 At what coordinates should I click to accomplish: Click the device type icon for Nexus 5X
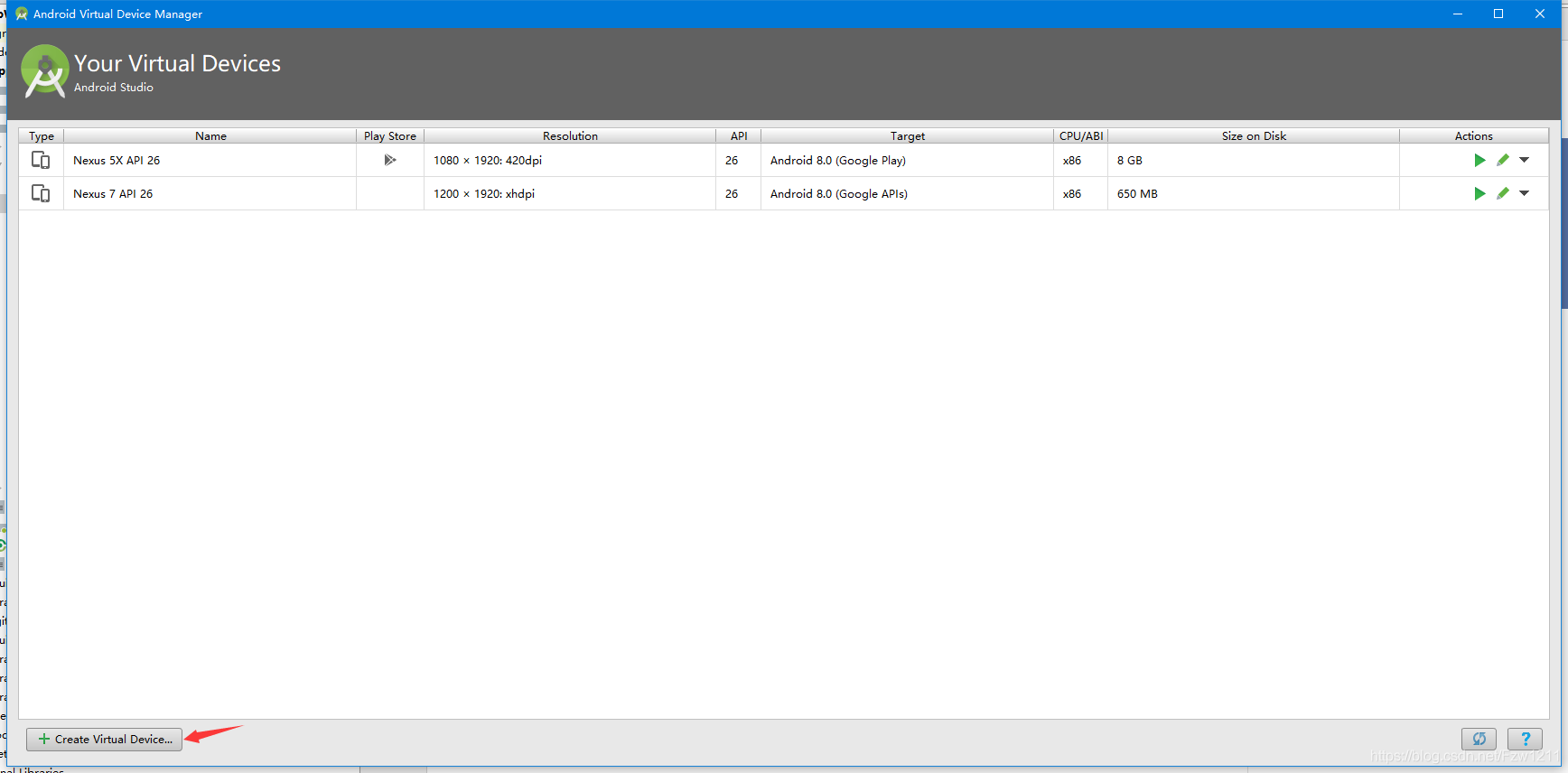41,161
